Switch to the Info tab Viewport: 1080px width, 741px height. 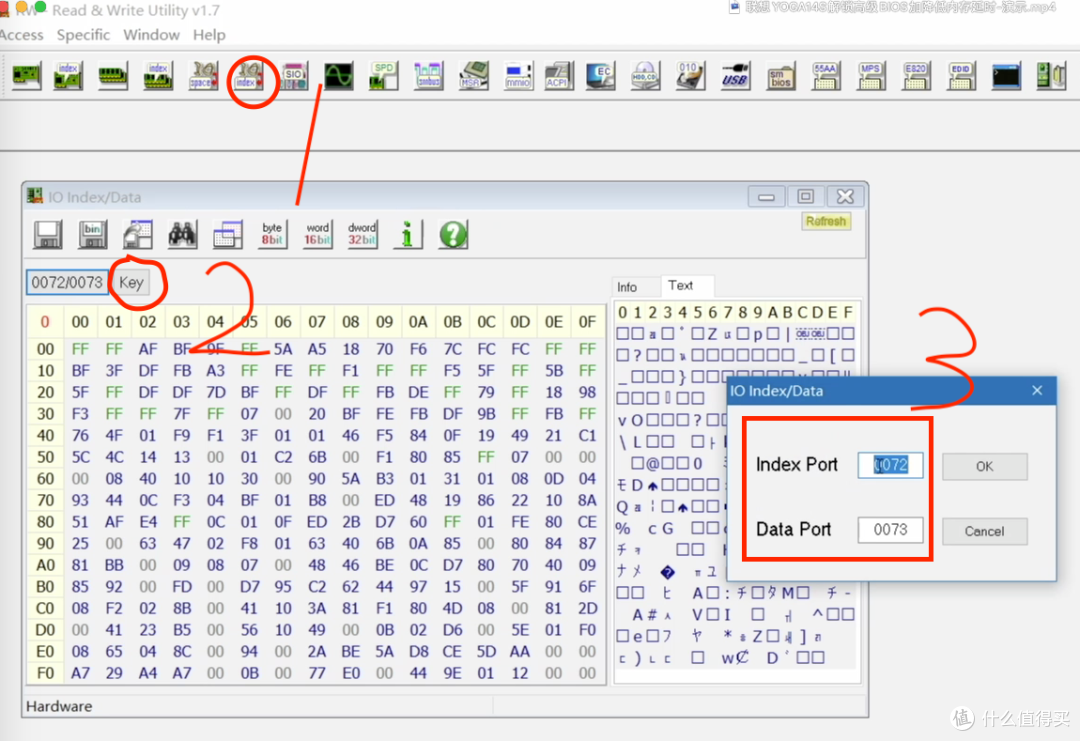627,287
